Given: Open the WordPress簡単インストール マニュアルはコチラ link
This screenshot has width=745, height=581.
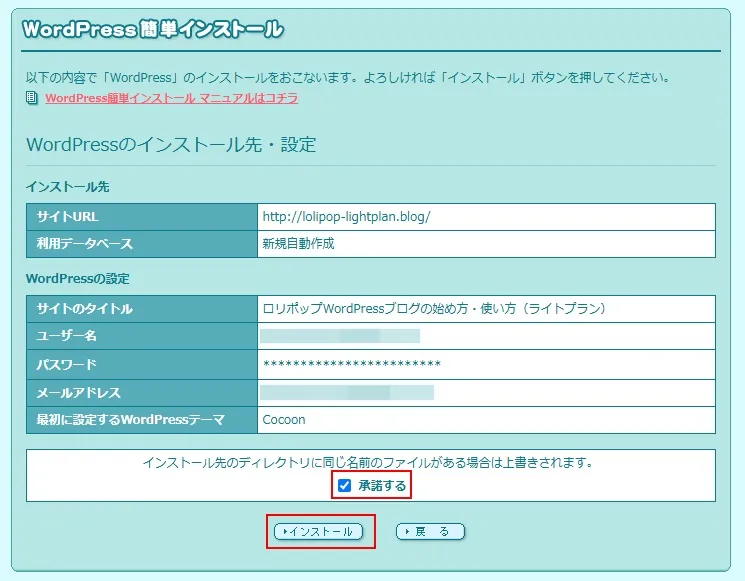Looking at the screenshot, I should click(x=172, y=98).
